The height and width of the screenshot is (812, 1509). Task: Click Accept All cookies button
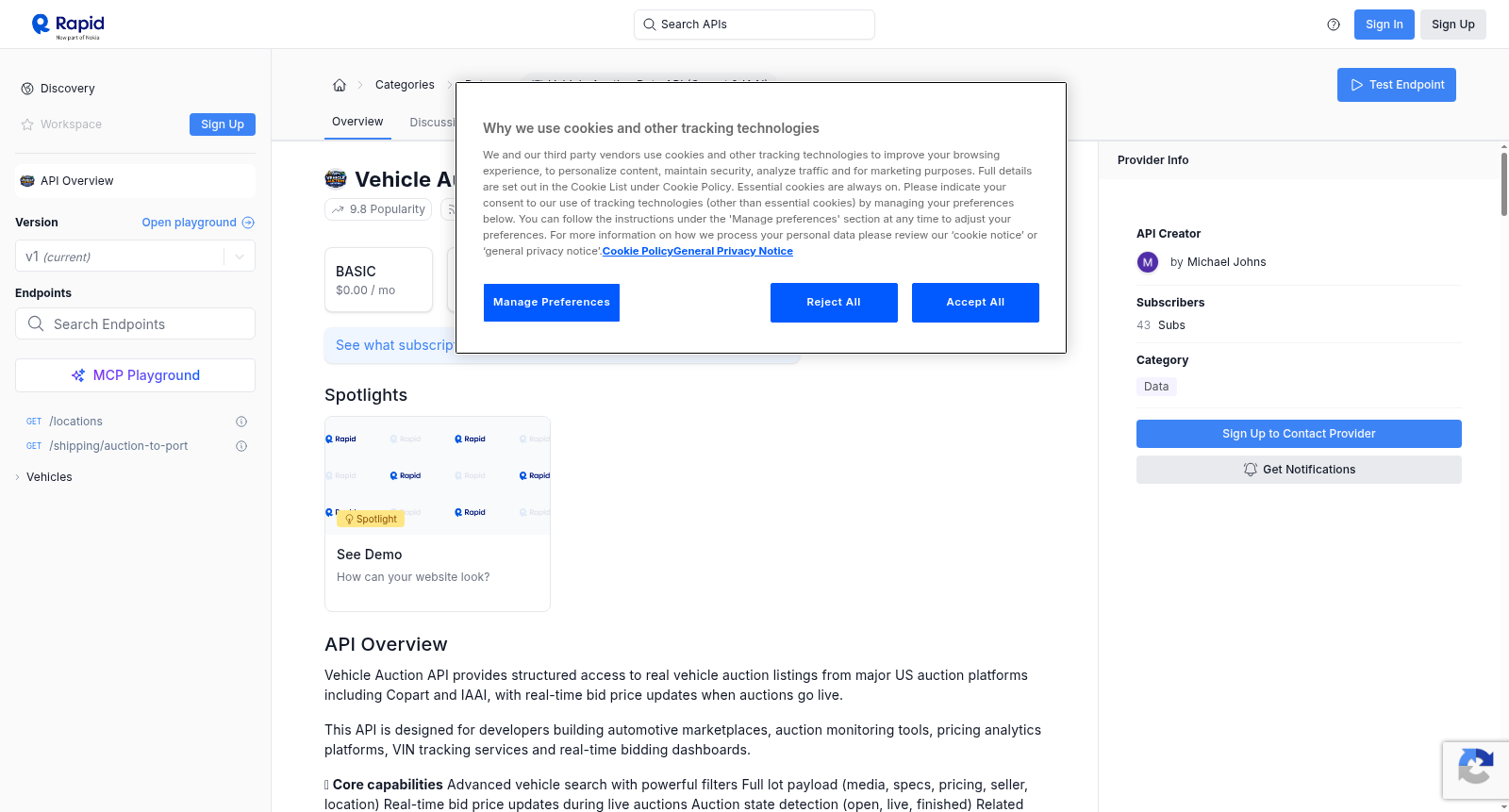pyautogui.click(x=975, y=303)
